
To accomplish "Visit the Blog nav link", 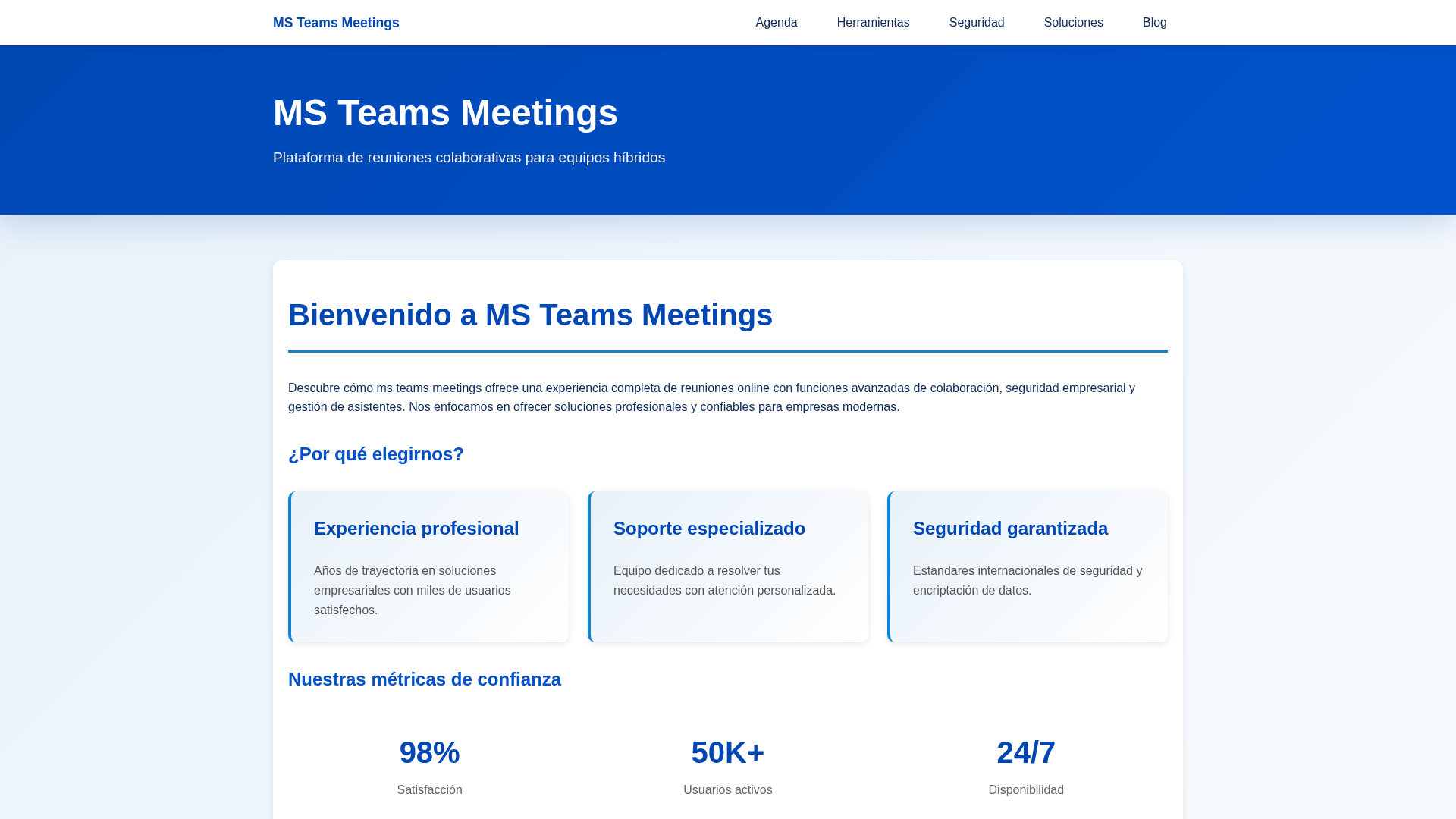I will click(x=1154, y=23).
